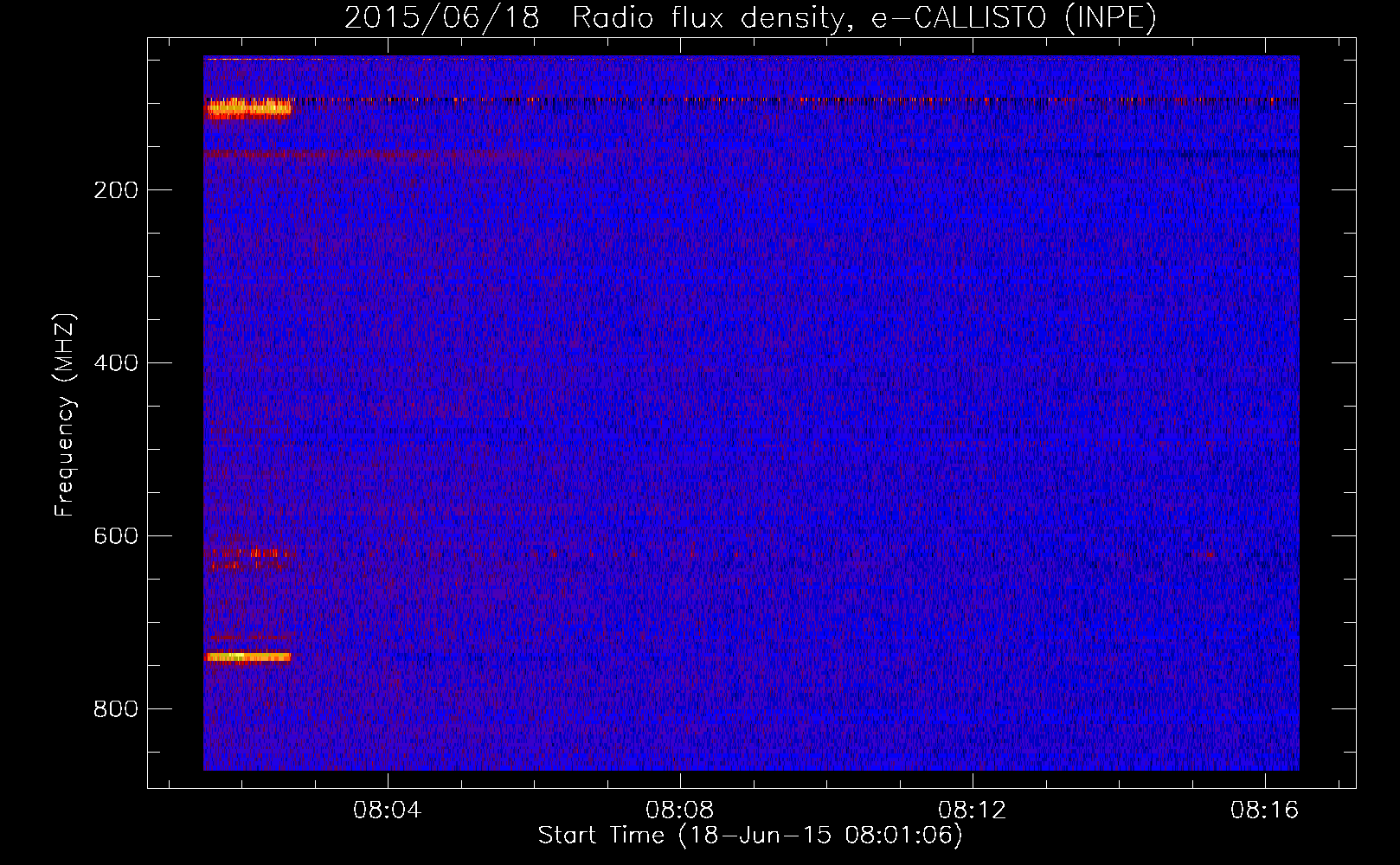This screenshot has width=1400, height=865.
Task: Click the 400 frequency tick label
Action: 116,363
